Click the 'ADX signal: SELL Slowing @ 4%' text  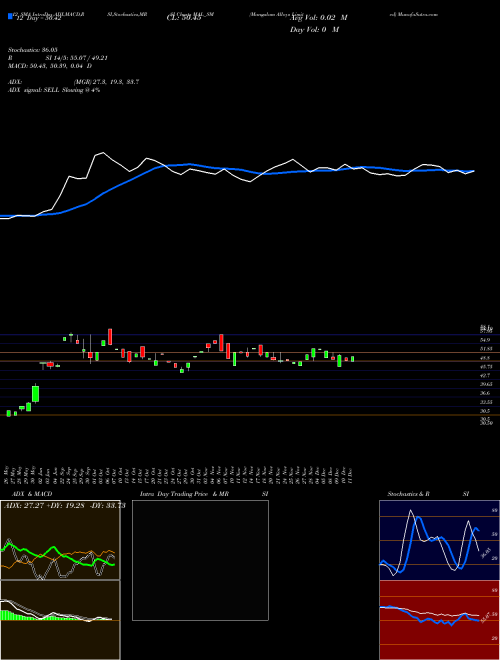(x=54, y=90)
